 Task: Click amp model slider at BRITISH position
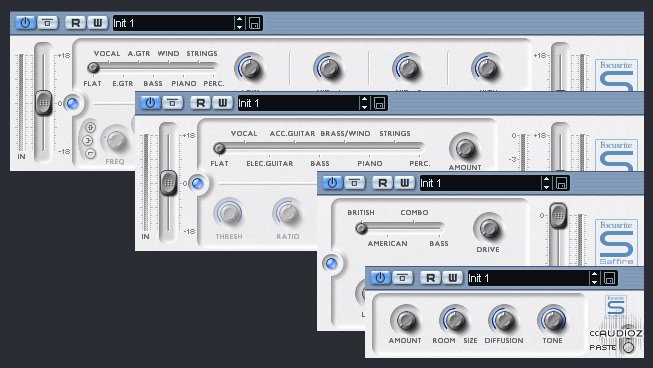[361, 228]
